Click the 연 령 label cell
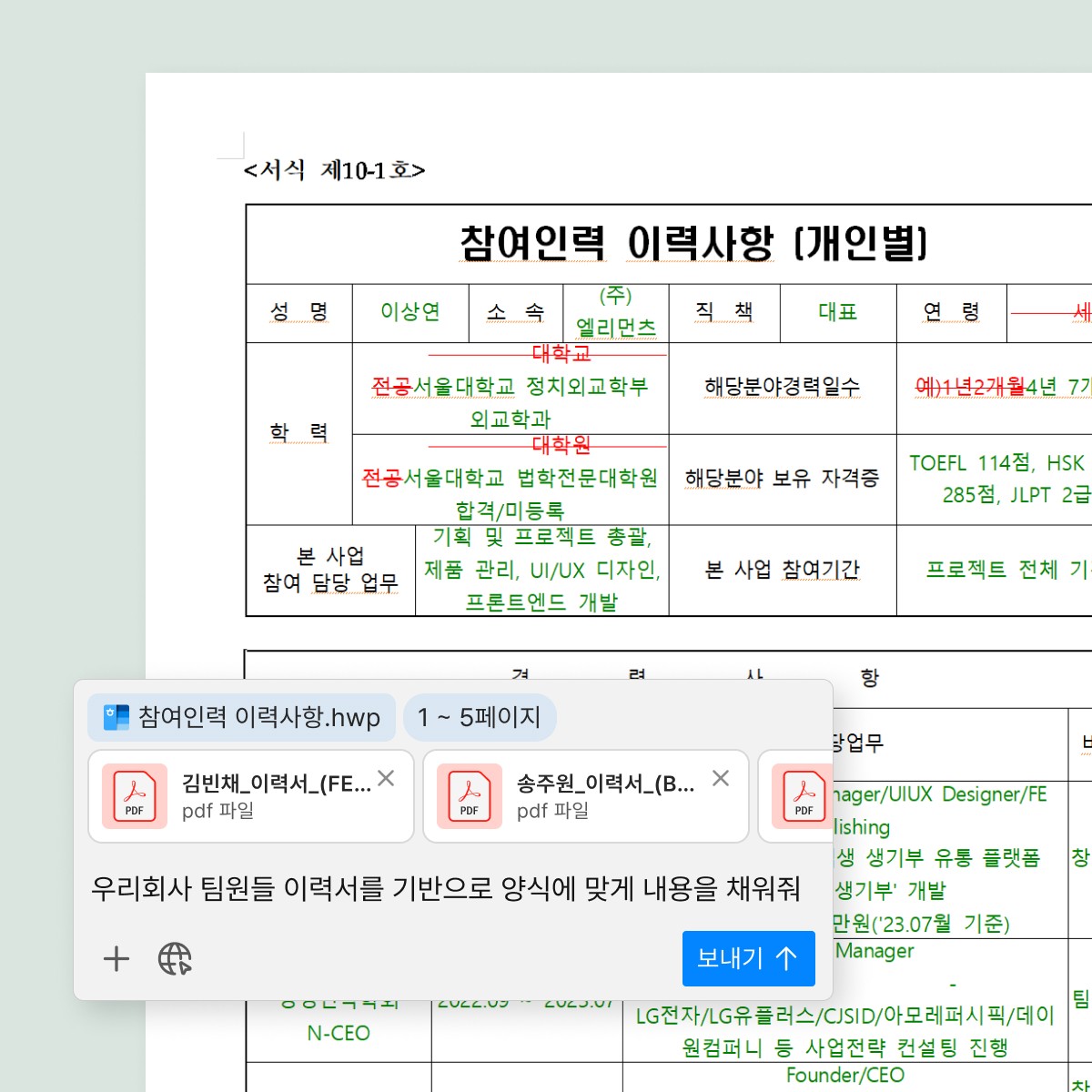Viewport: 1092px width, 1092px height. 951,312
